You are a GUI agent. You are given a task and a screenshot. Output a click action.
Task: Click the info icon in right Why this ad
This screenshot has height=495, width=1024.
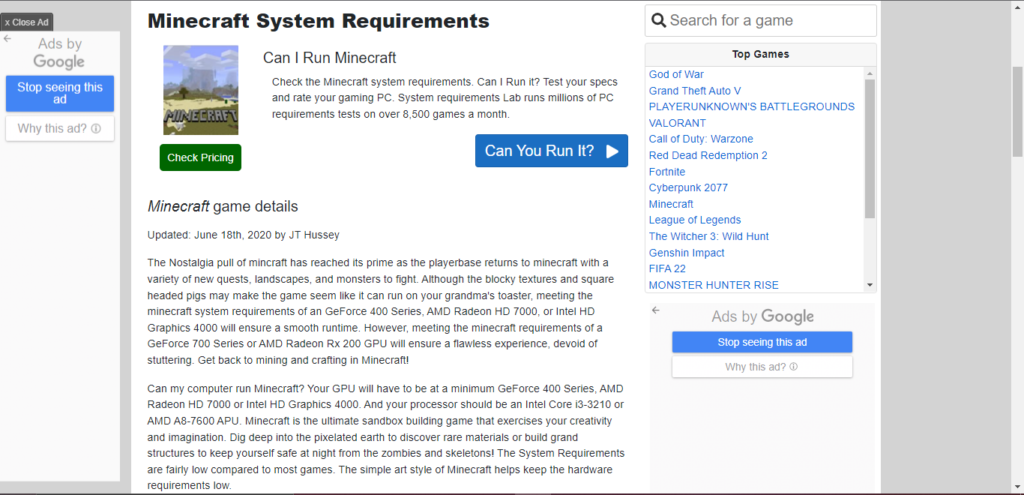click(x=793, y=367)
